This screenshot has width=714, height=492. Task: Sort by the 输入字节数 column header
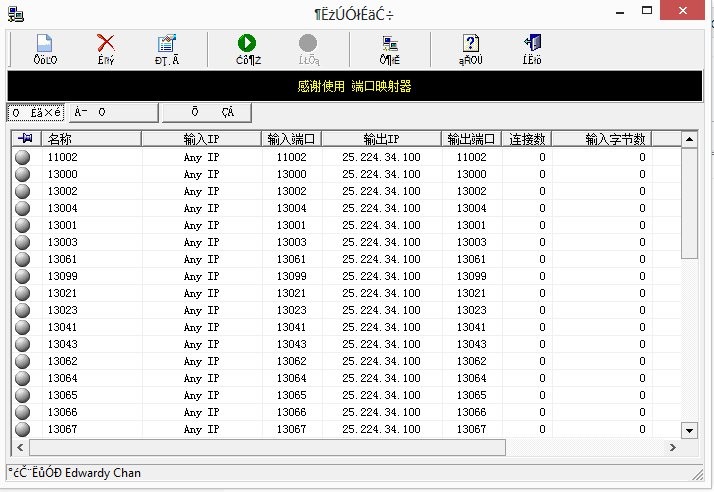point(602,138)
